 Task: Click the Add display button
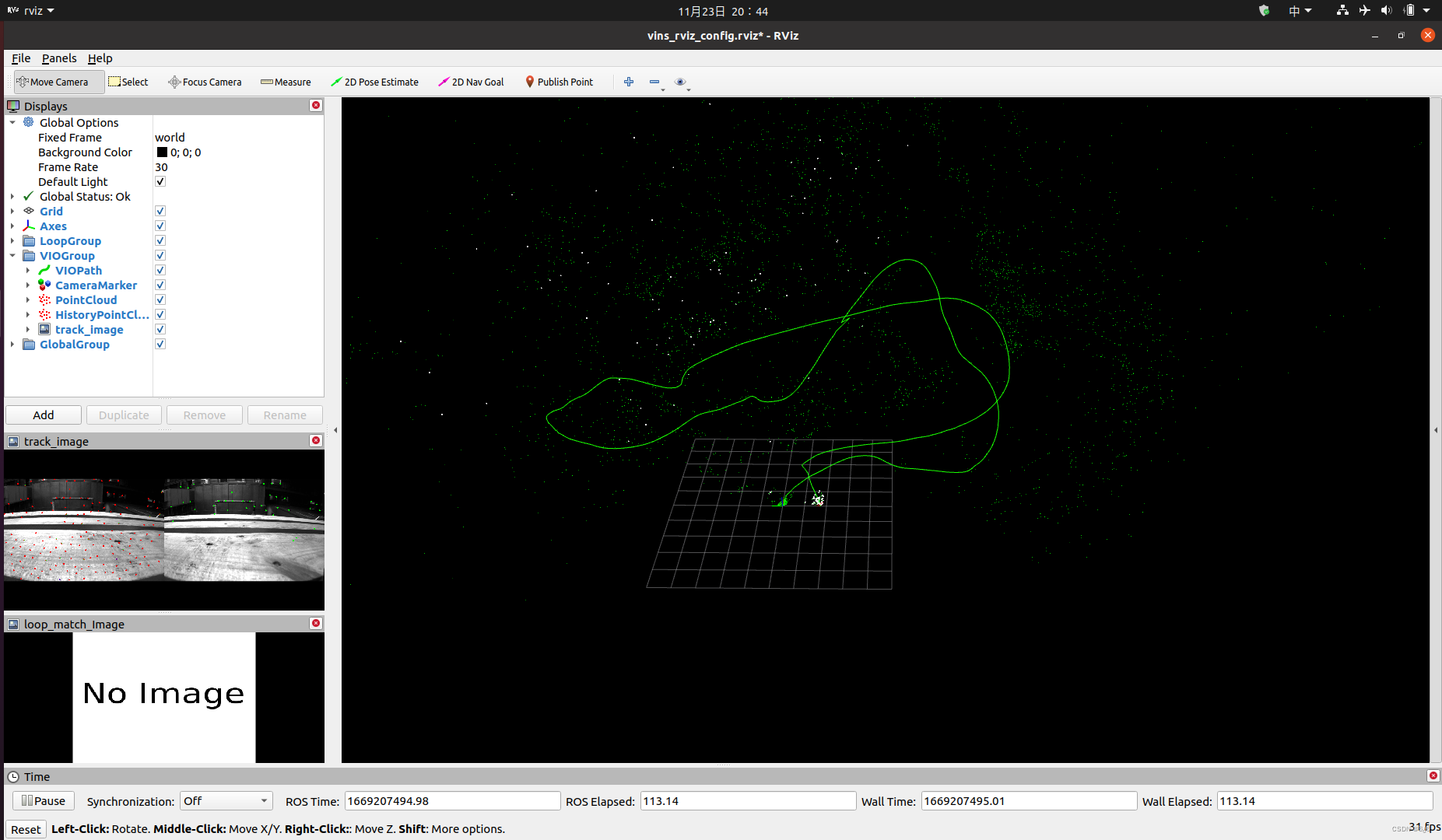coord(44,415)
